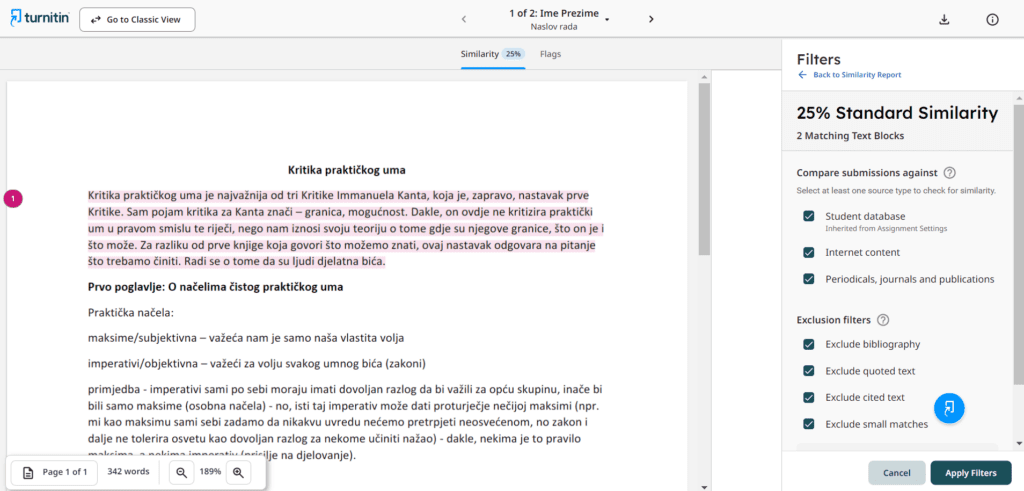
Task: Click Go to Classic View button
Action: click(137, 20)
